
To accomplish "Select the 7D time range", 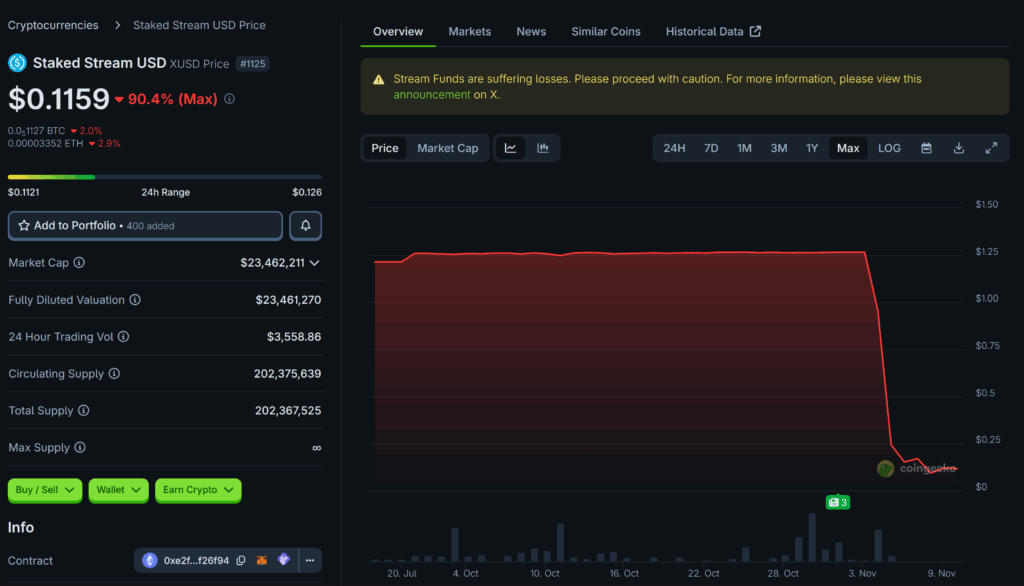I will click(711, 148).
